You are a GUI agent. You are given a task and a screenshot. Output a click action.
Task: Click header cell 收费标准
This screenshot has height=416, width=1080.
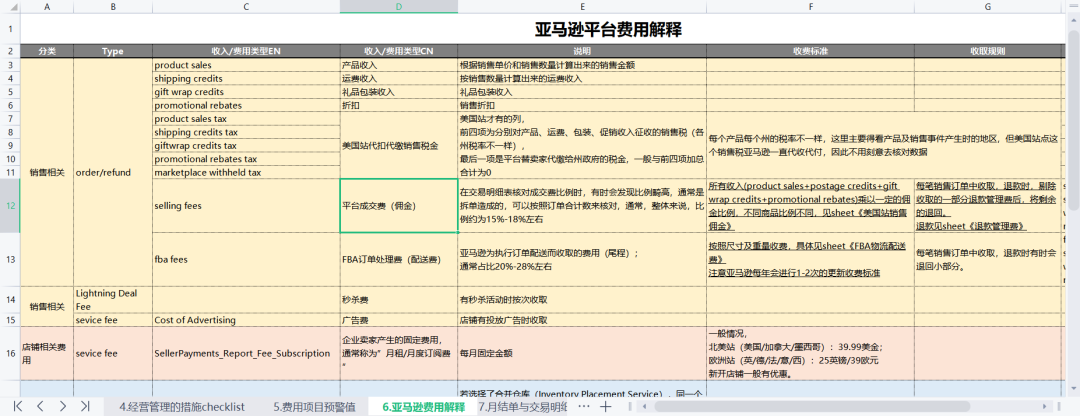[811, 52]
